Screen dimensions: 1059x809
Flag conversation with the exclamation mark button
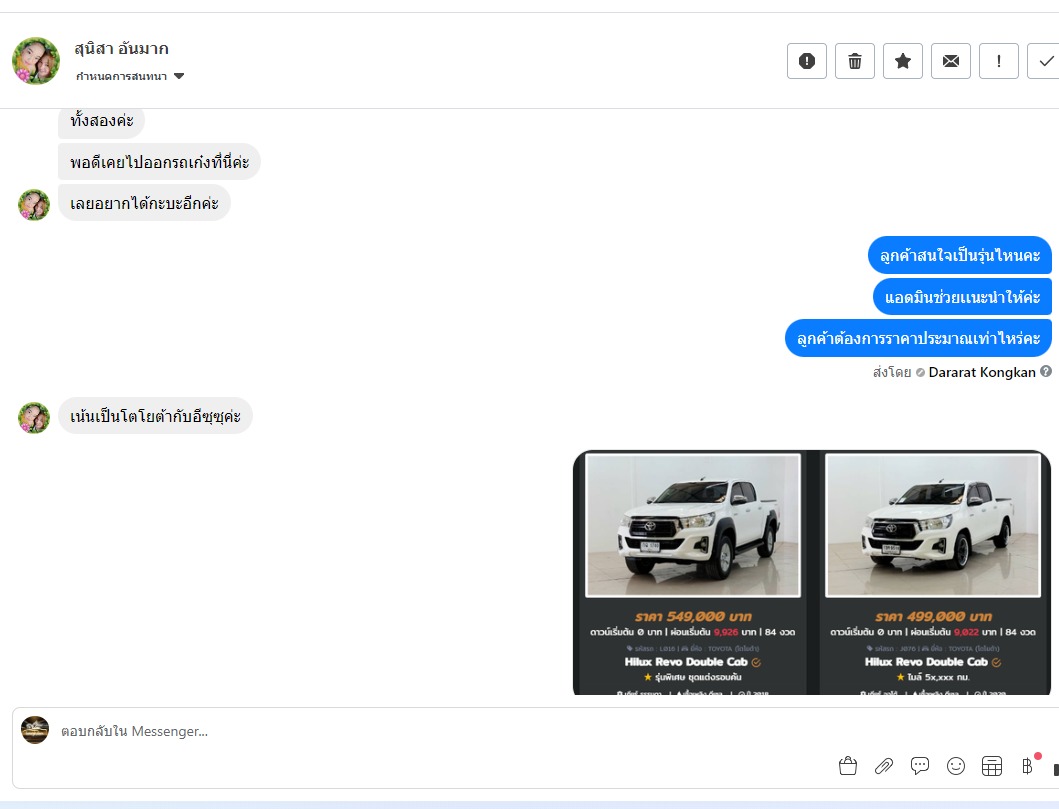(999, 61)
